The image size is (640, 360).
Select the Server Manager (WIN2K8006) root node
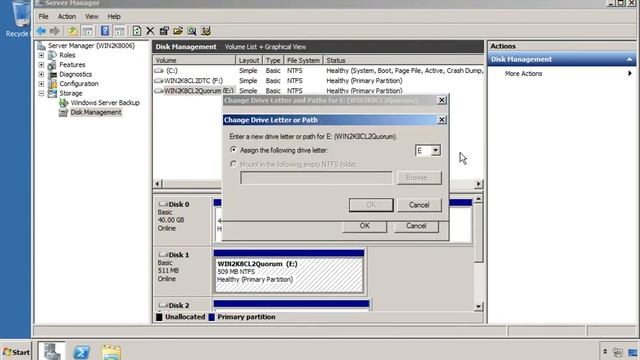[x=91, y=46]
